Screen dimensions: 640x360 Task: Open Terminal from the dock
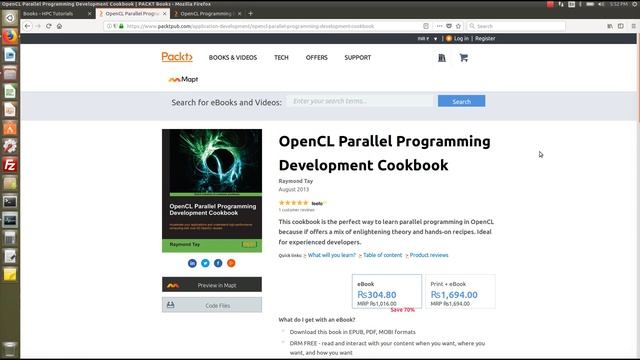(x=10, y=202)
